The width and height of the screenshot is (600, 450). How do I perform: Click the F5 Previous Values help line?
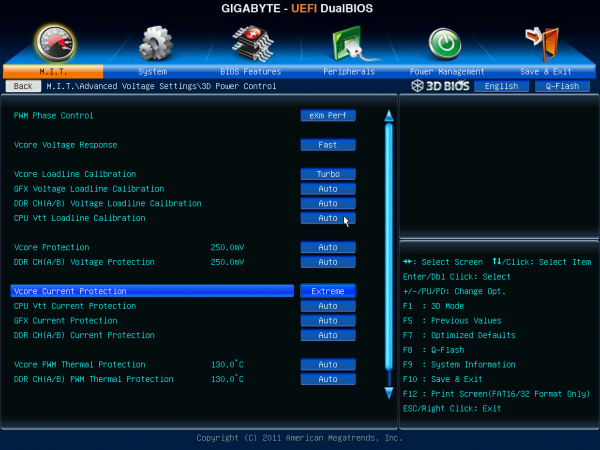452,321
